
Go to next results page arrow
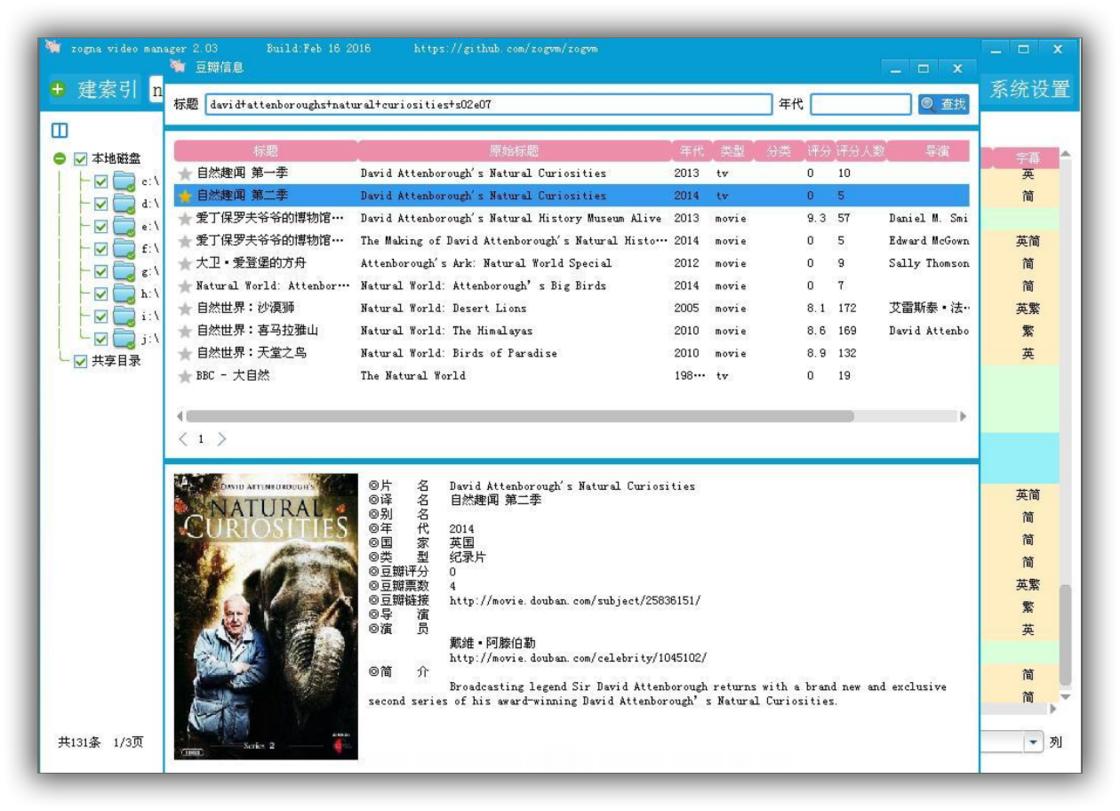pos(221,439)
